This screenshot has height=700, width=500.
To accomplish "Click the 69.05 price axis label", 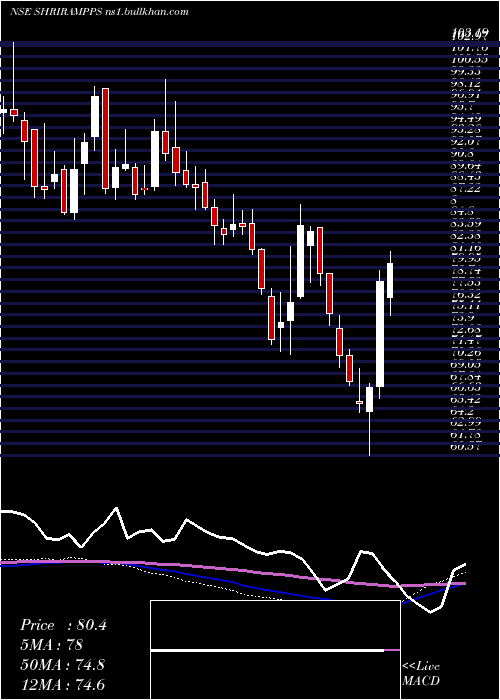I will (468, 365).
